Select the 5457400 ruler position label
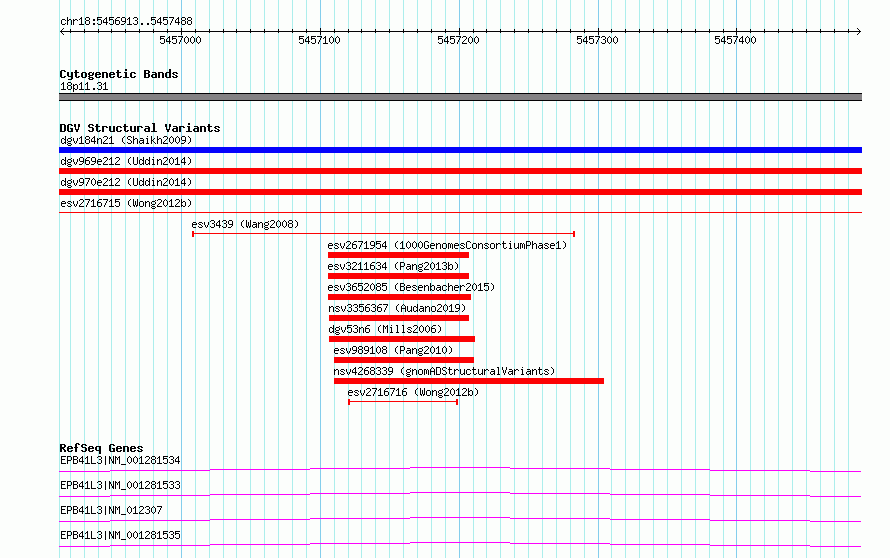The width and height of the screenshot is (890, 558). point(735,40)
